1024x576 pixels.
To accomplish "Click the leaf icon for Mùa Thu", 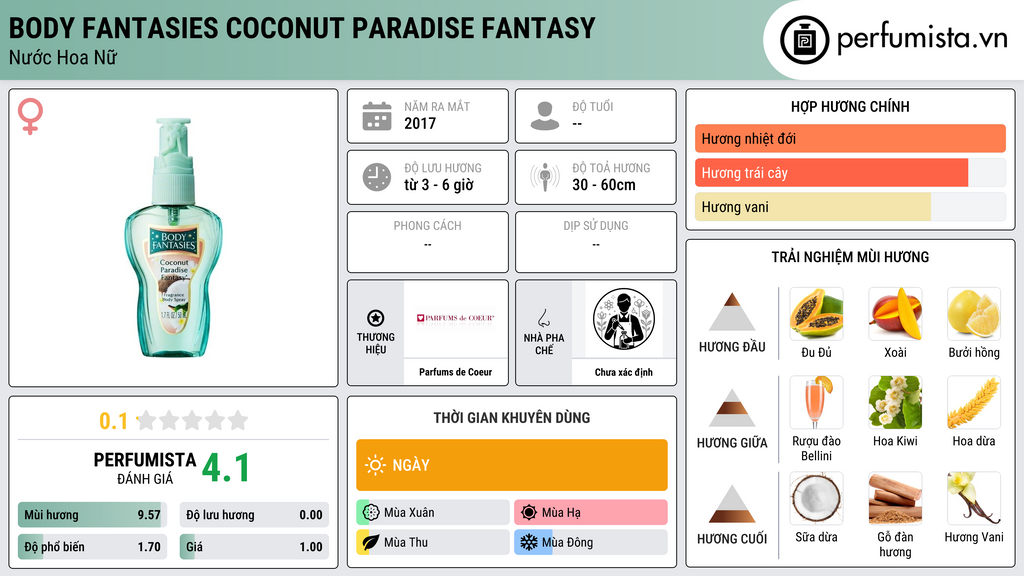I will click(x=371, y=542).
